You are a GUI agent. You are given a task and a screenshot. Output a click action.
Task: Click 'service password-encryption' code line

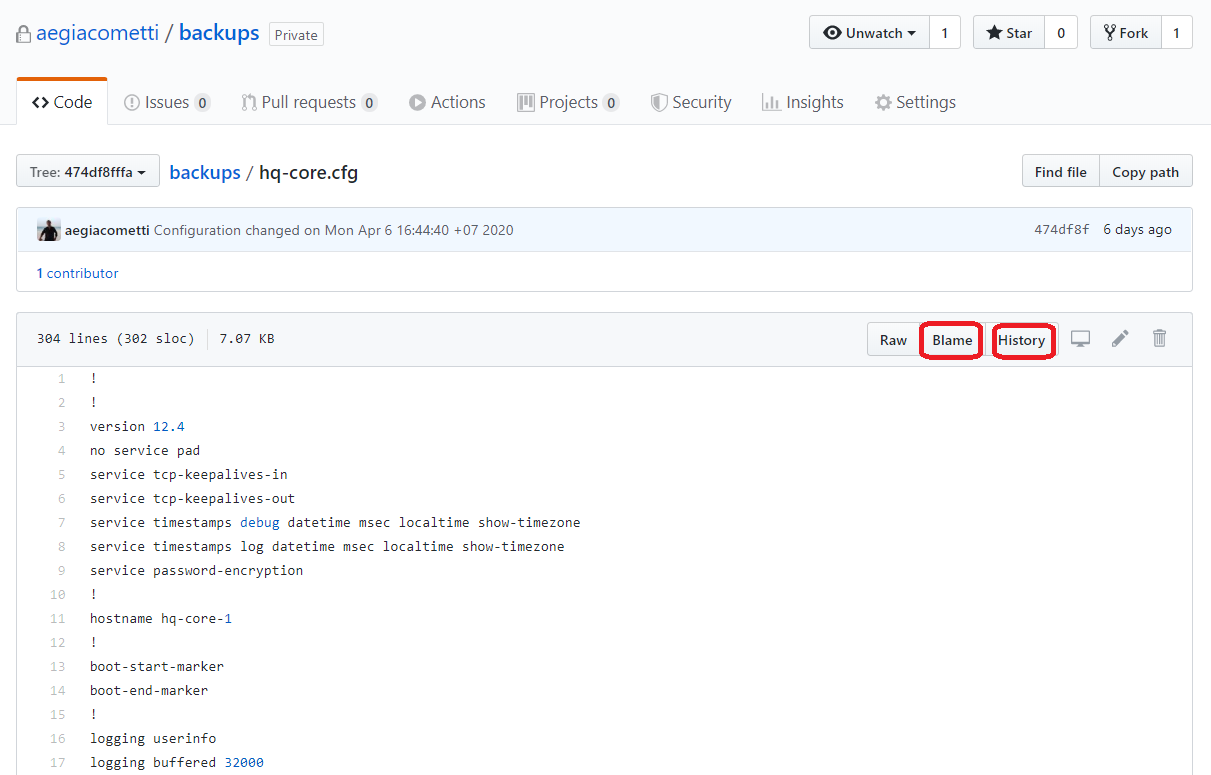(196, 571)
